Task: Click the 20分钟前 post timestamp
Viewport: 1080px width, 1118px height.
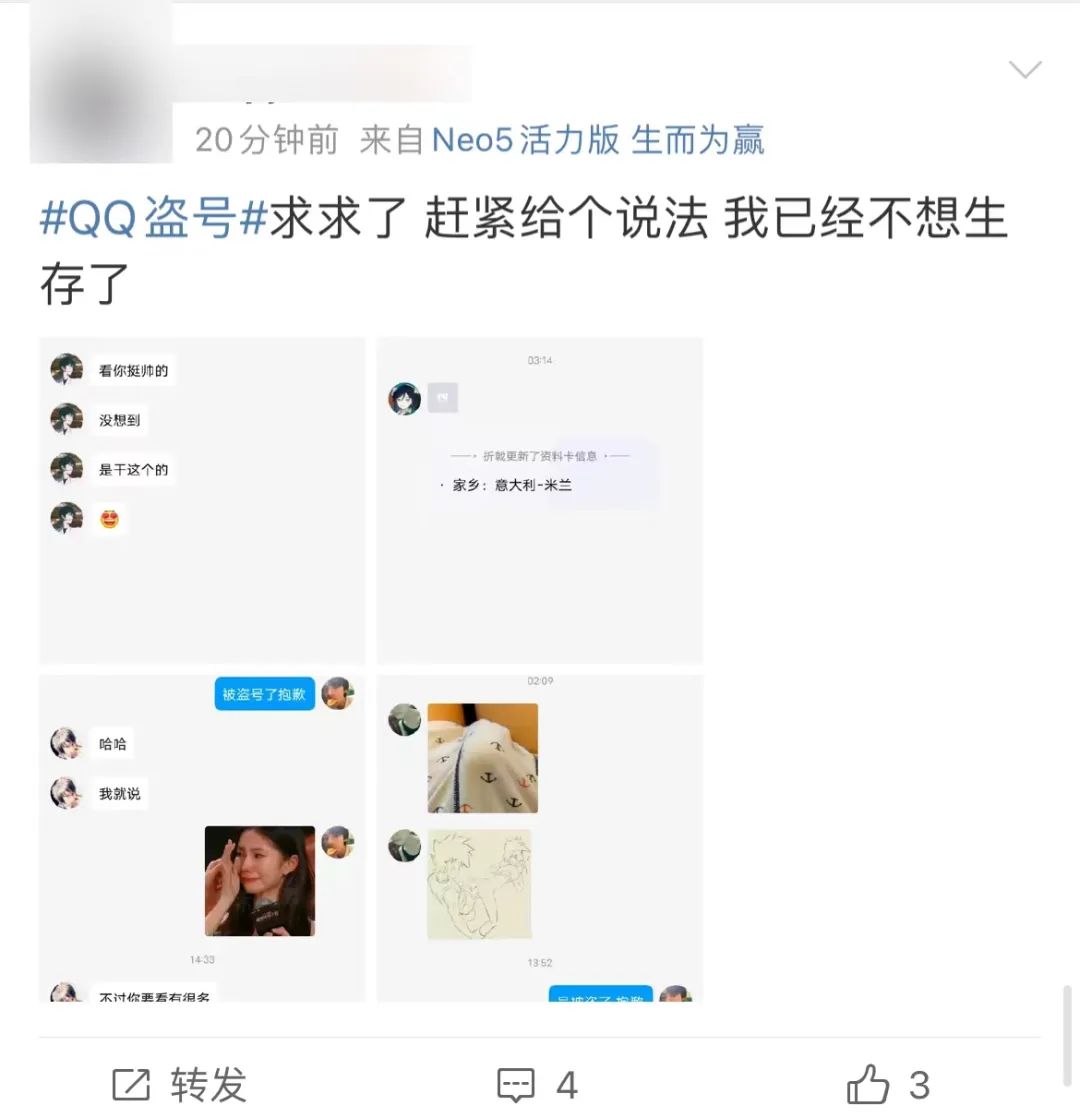Action: point(267,140)
